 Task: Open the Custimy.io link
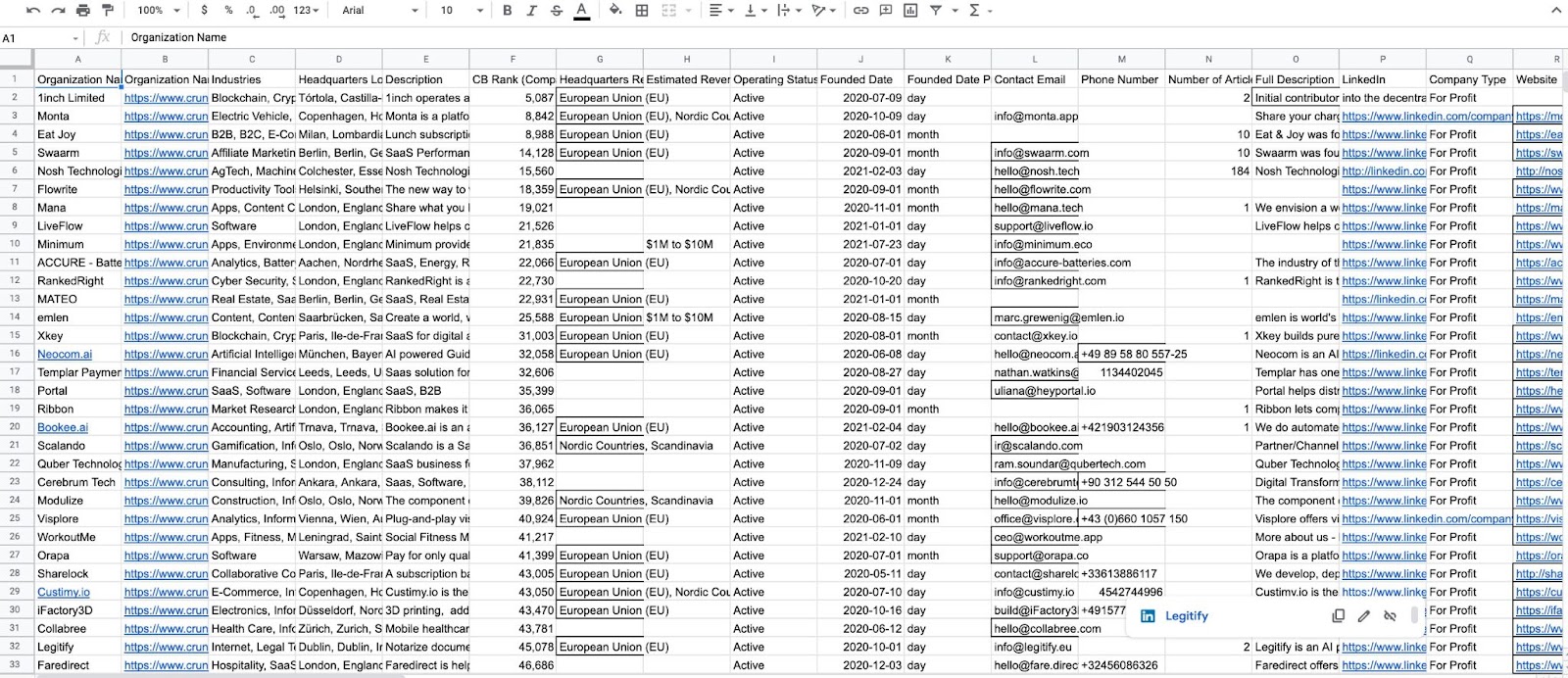point(64,592)
